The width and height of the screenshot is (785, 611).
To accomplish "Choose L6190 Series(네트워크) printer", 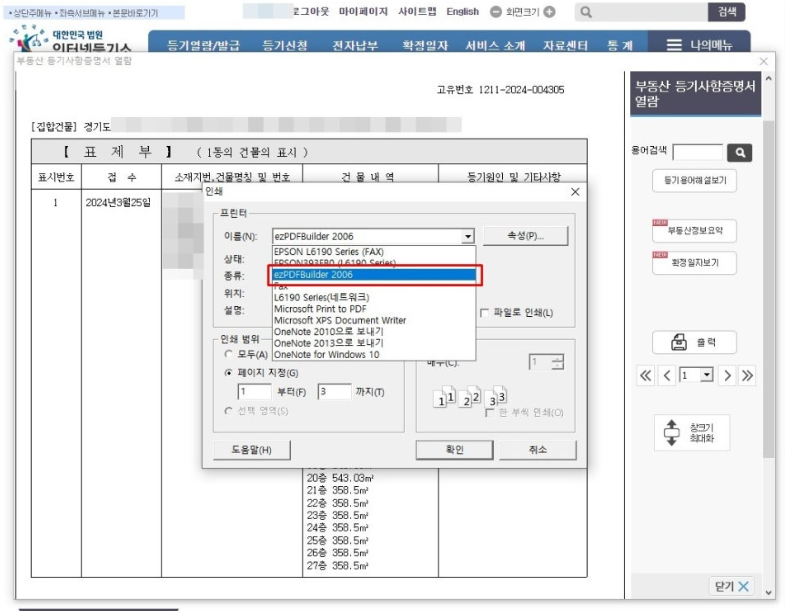I will point(373,297).
